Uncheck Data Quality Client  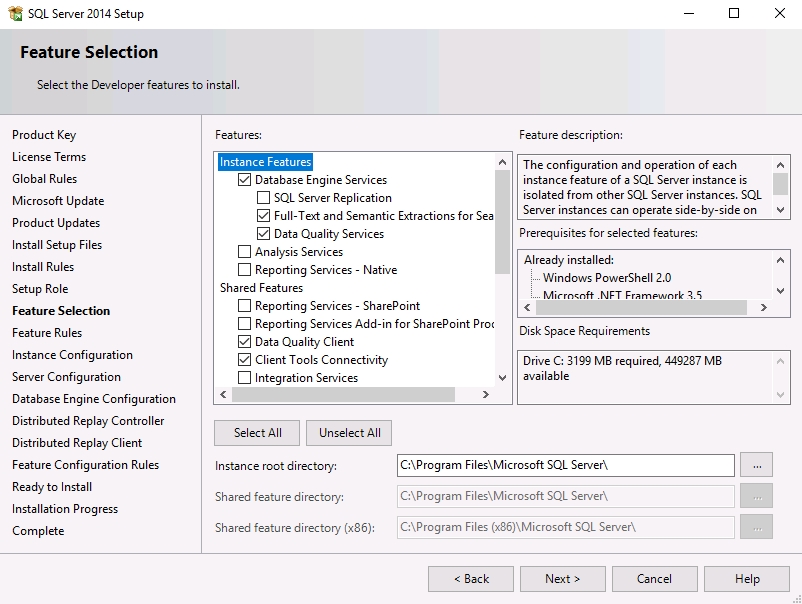[x=244, y=342]
